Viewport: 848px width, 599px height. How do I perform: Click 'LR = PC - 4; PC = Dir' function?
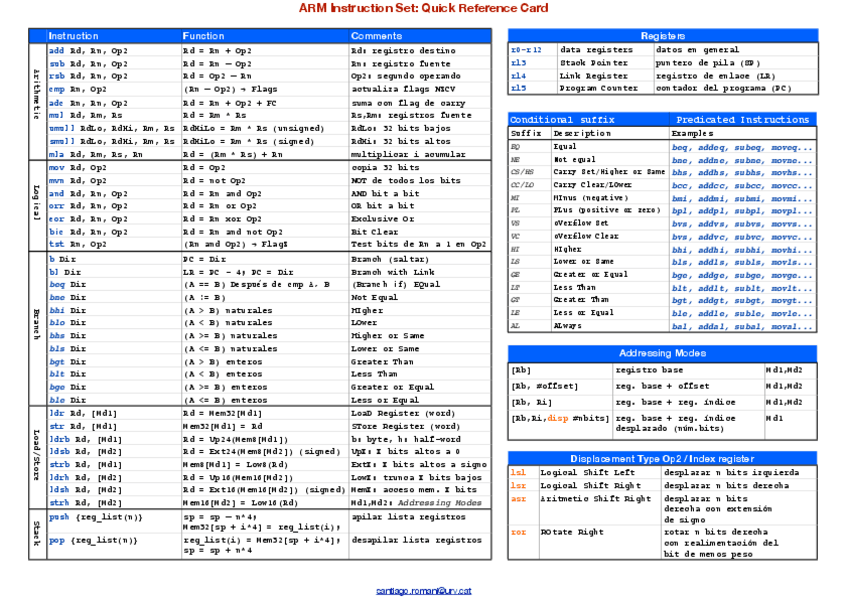pyautogui.click(x=238, y=272)
